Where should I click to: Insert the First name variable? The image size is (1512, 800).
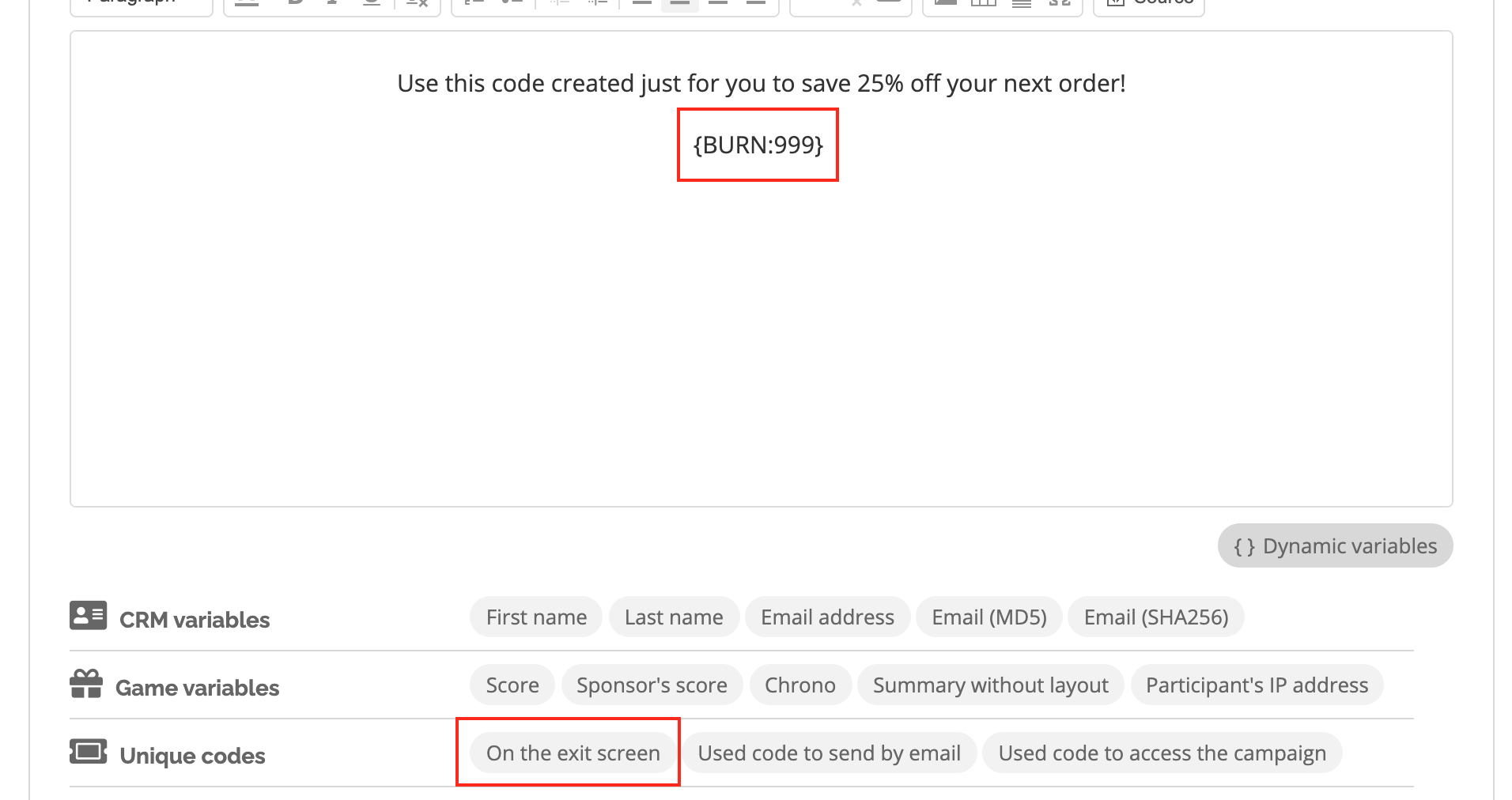(x=536, y=617)
